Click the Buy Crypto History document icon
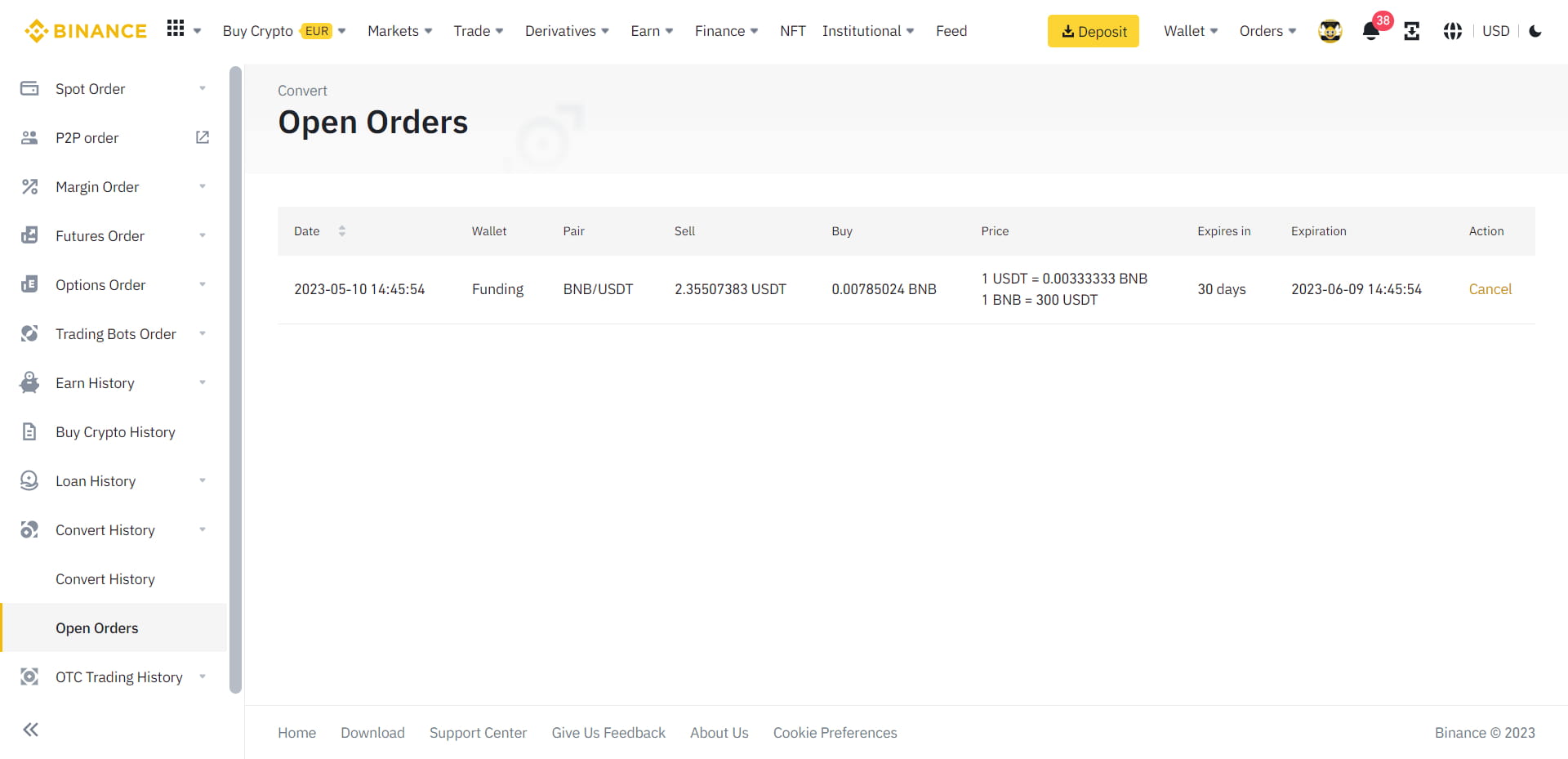 (29, 431)
